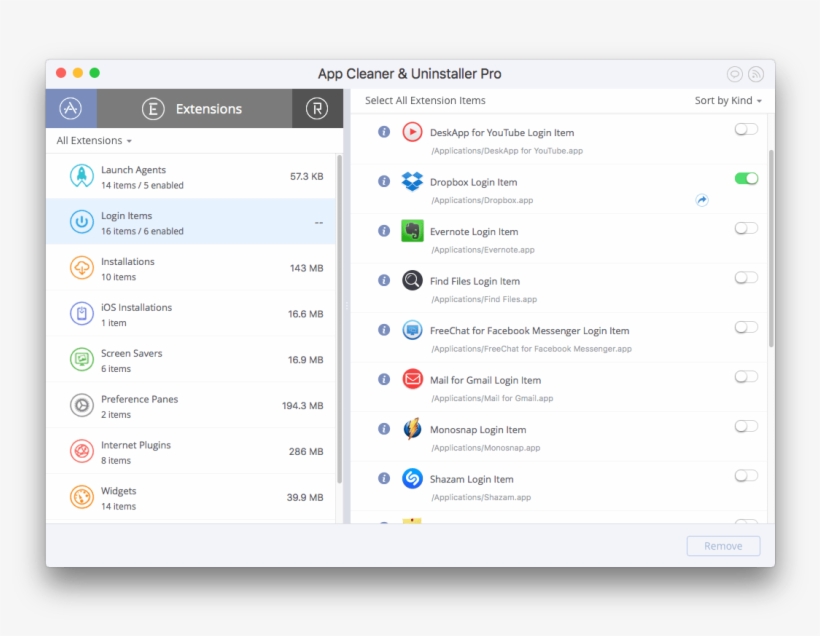This screenshot has width=820, height=636.
Task: Show info for Evernote Login Item
Action: click(384, 231)
